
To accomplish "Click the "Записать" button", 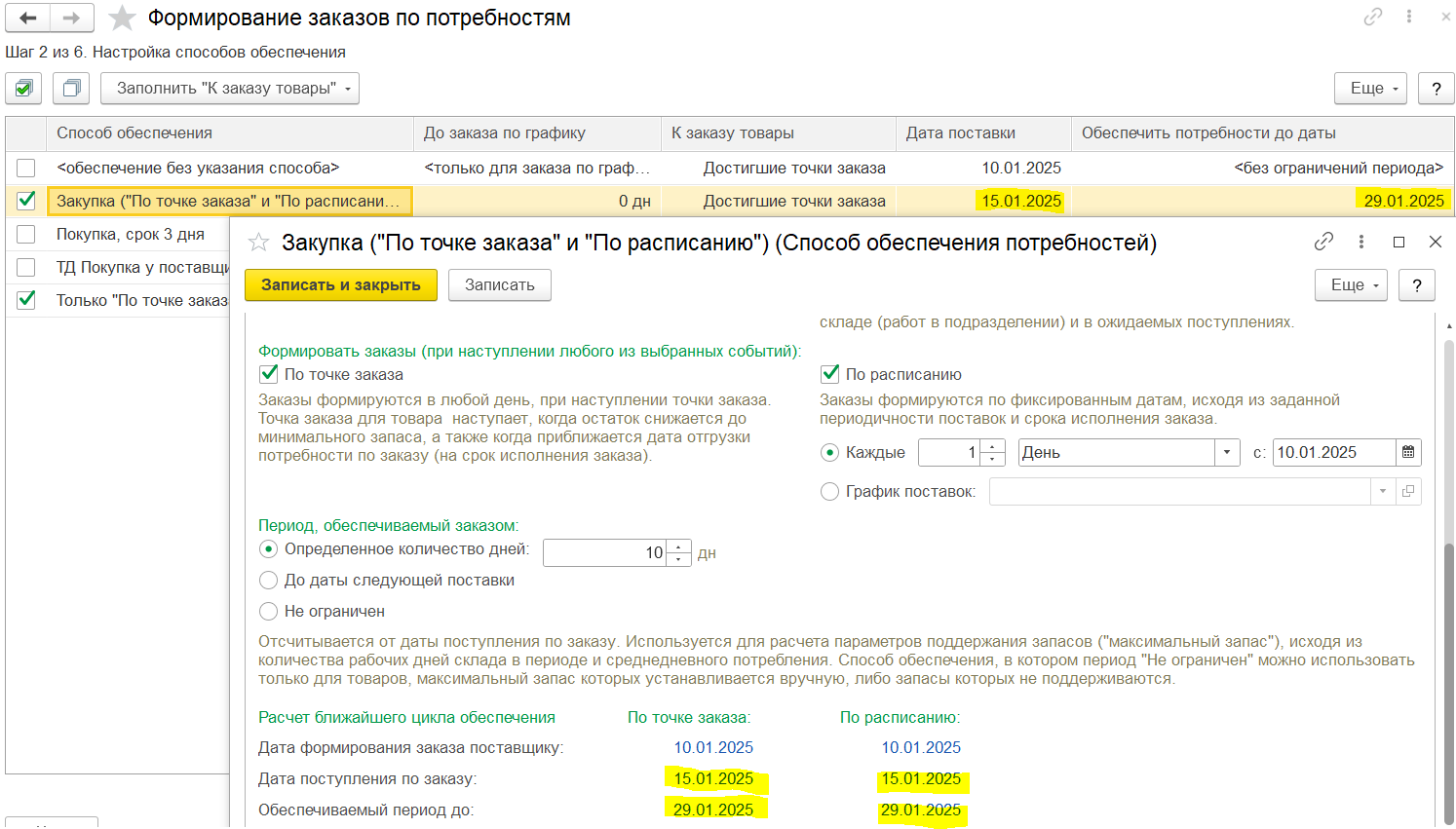I will [499, 285].
